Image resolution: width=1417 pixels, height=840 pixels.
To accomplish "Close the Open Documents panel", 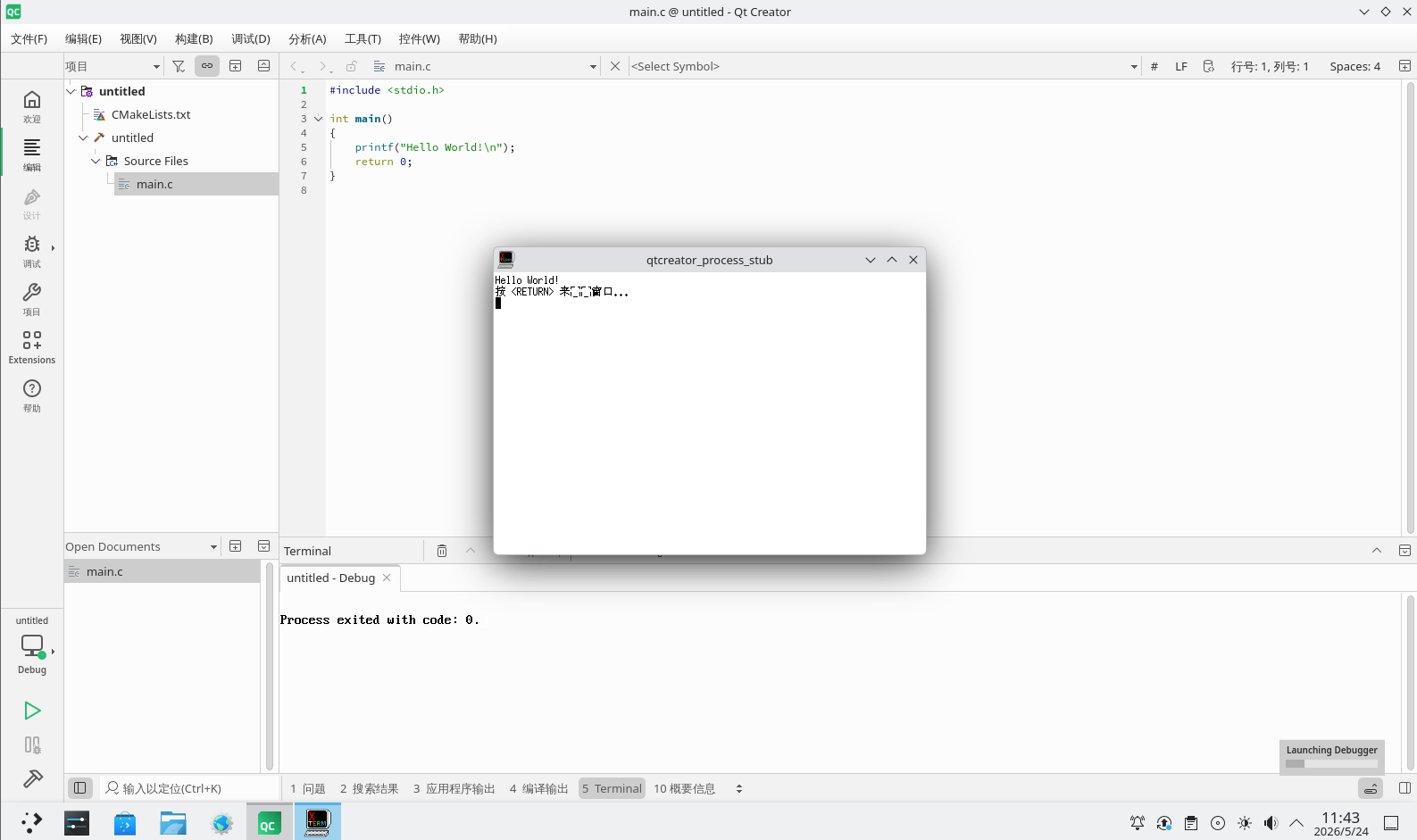I will point(264,546).
